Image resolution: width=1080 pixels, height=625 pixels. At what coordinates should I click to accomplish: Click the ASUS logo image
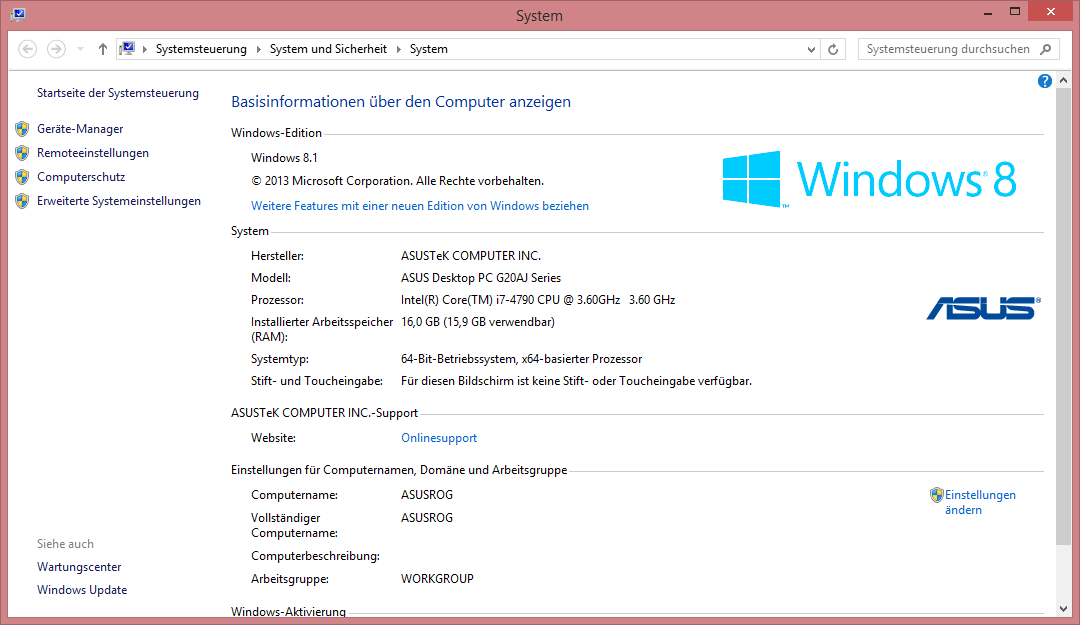coord(984,308)
